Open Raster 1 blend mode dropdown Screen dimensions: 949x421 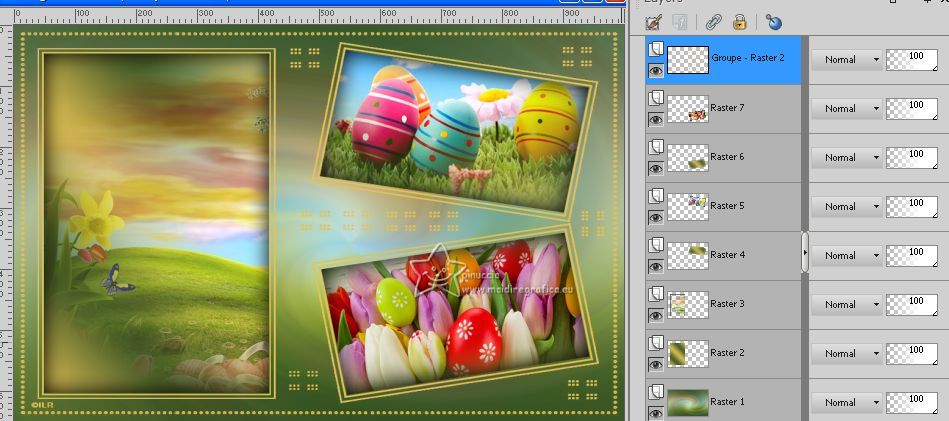[847, 403]
